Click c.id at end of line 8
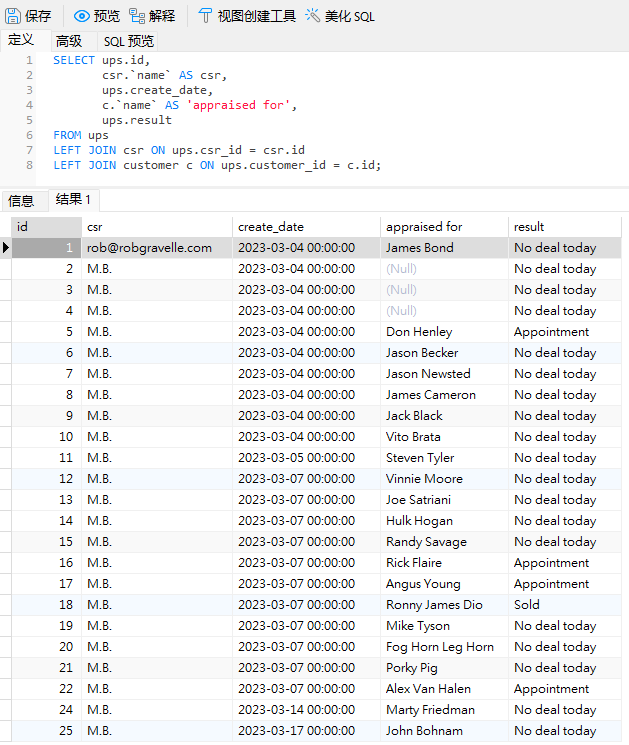 coord(361,165)
